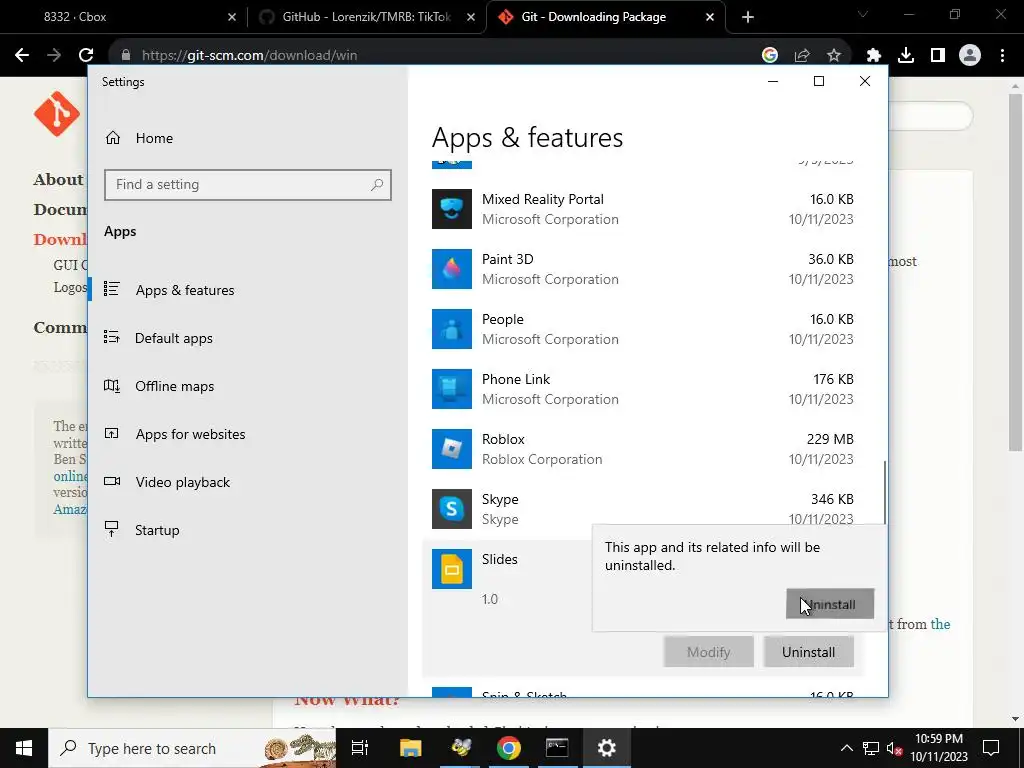Click the greyed Modify button for Slides
The image size is (1024, 768).
709,652
